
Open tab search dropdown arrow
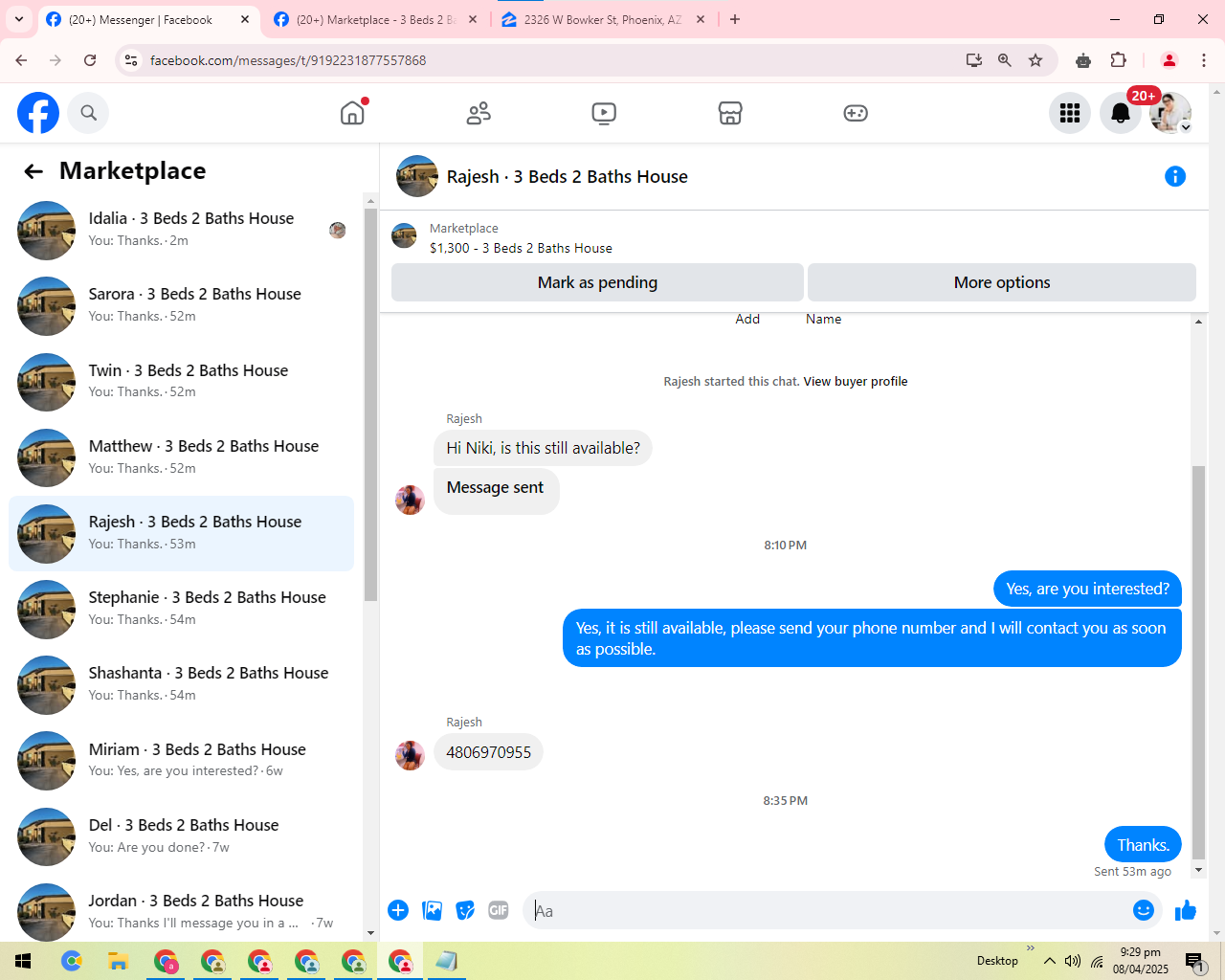coord(18,19)
